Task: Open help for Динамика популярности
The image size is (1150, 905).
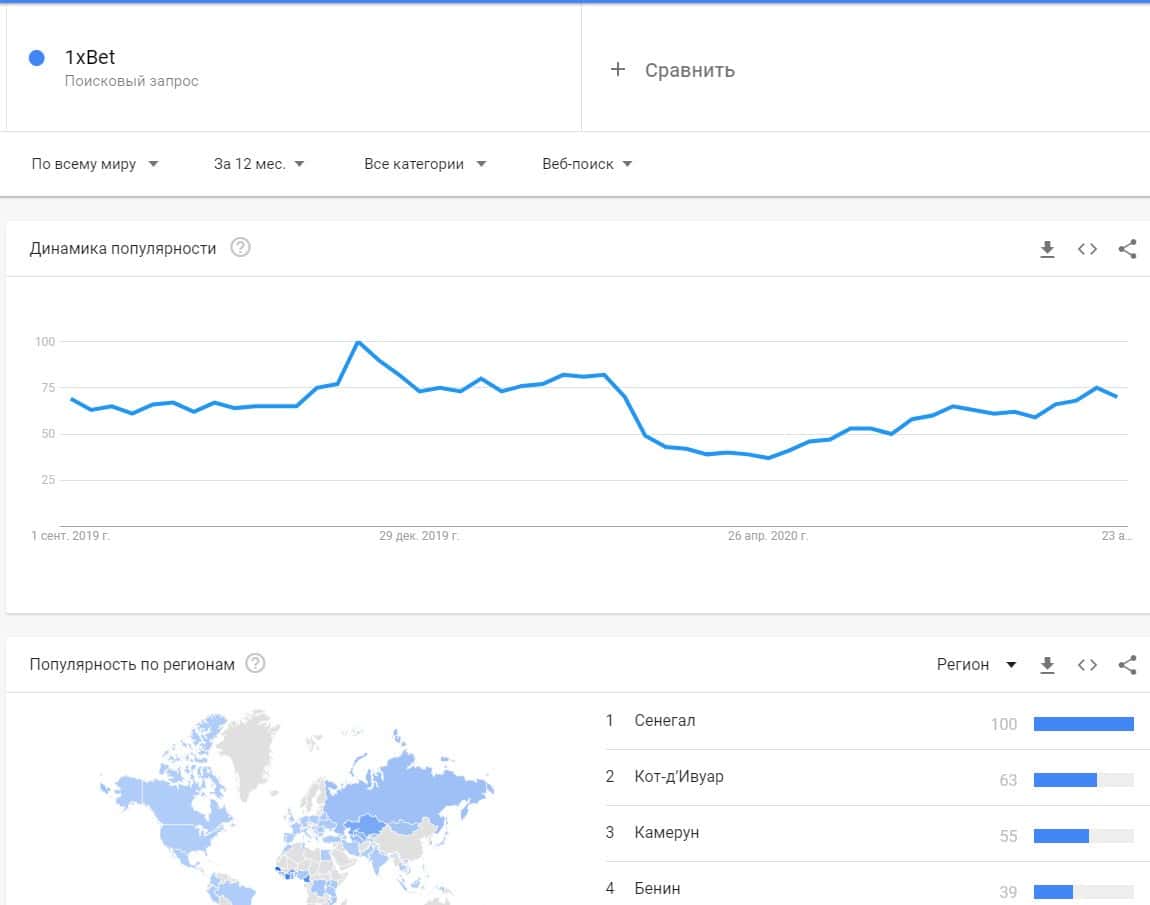Action: [240, 248]
